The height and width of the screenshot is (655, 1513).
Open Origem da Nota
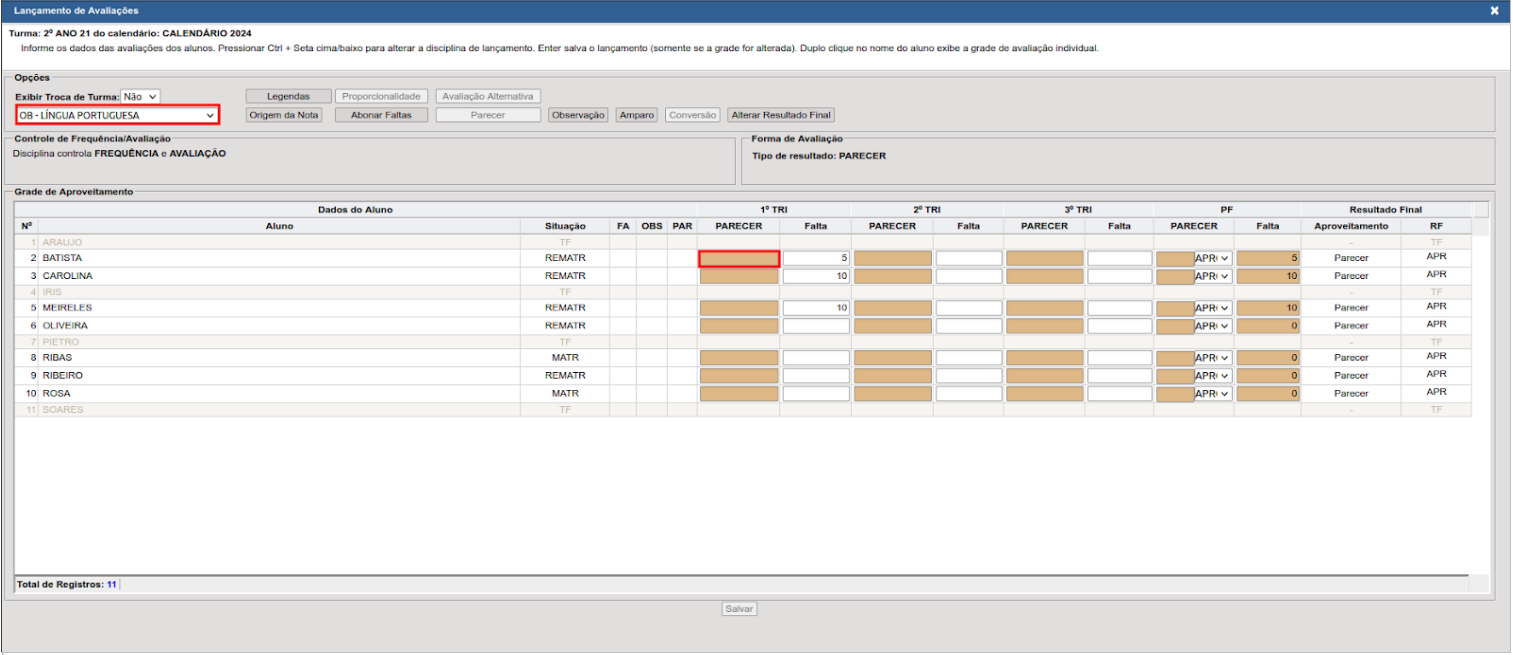point(284,115)
